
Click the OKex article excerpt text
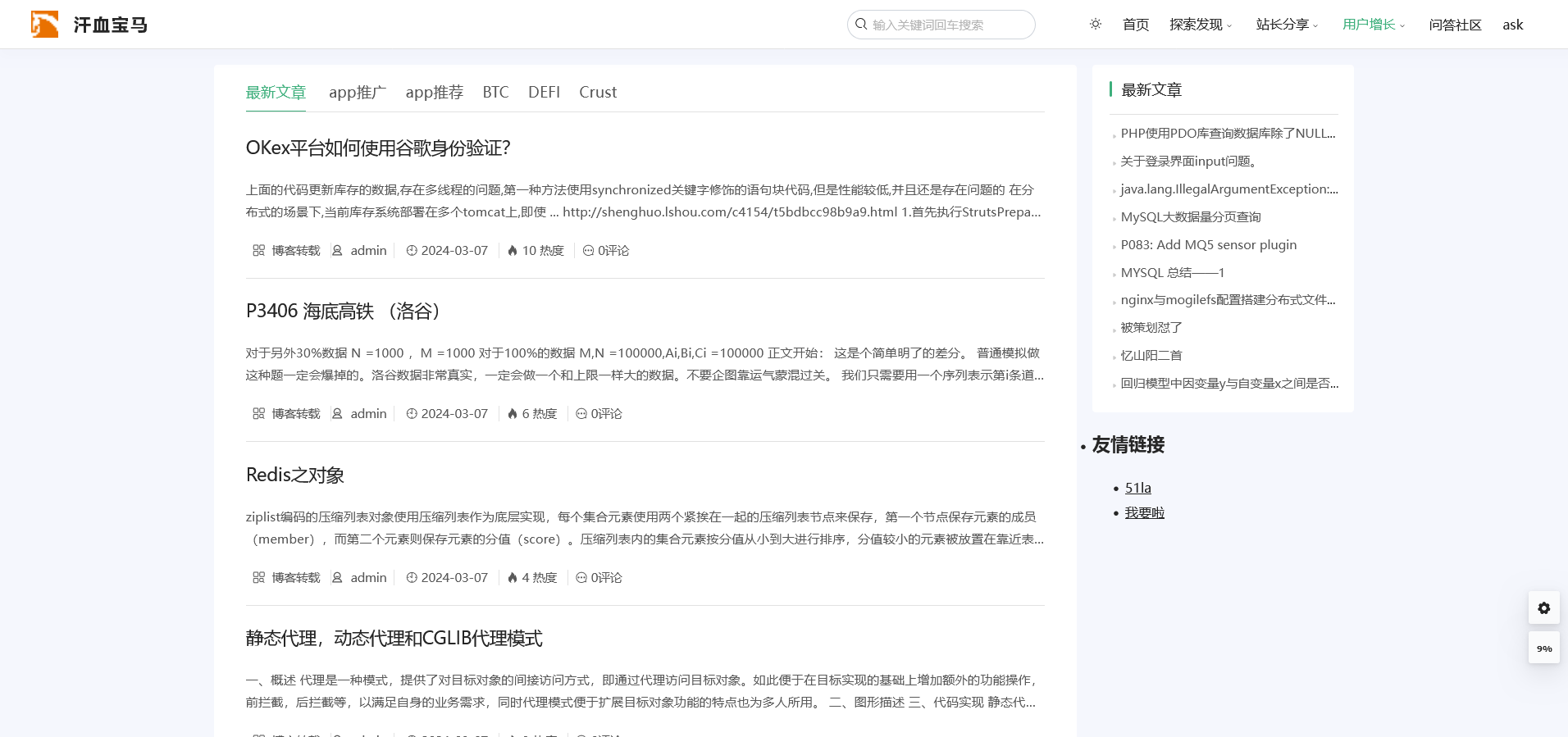coord(644,201)
